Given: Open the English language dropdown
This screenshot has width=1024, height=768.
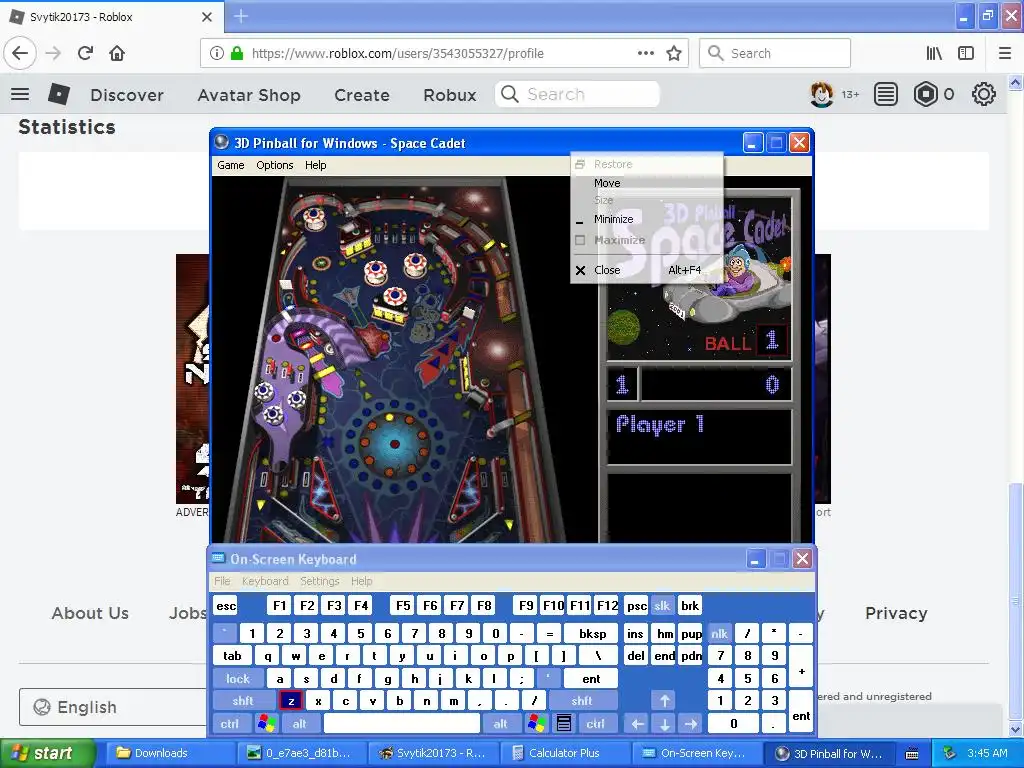Looking at the screenshot, I should tap(112, 707).
